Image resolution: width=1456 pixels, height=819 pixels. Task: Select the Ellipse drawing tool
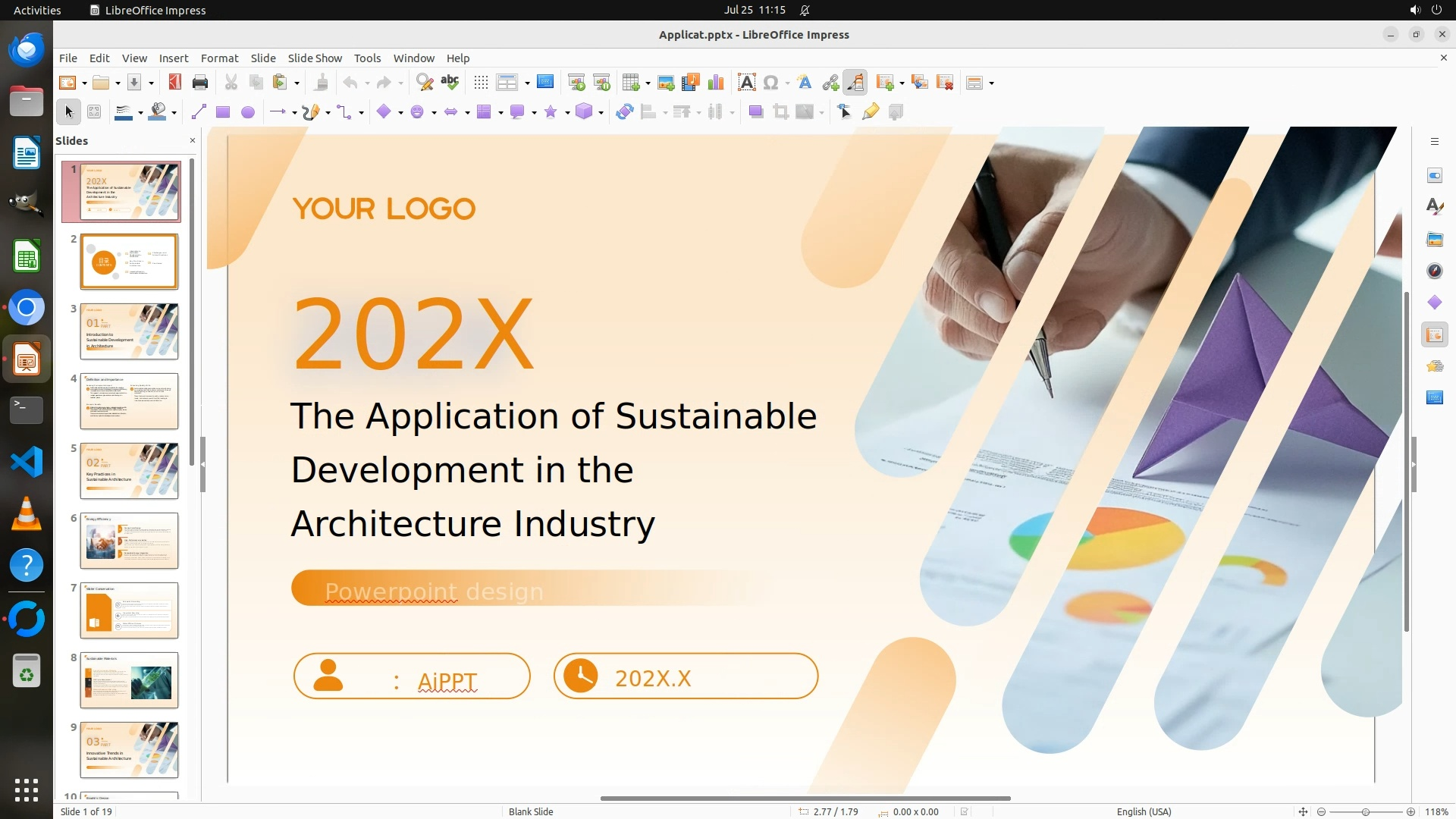point(248,112)
